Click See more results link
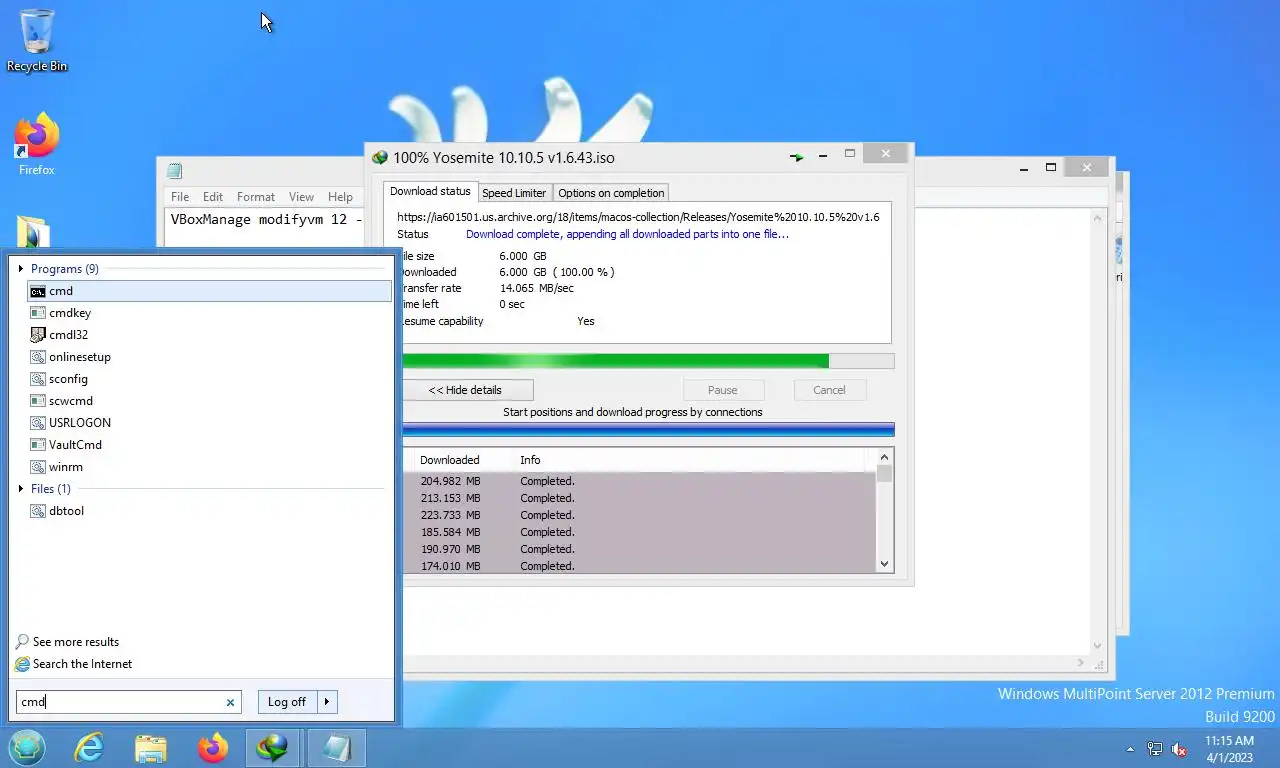 tap(76, 642)
